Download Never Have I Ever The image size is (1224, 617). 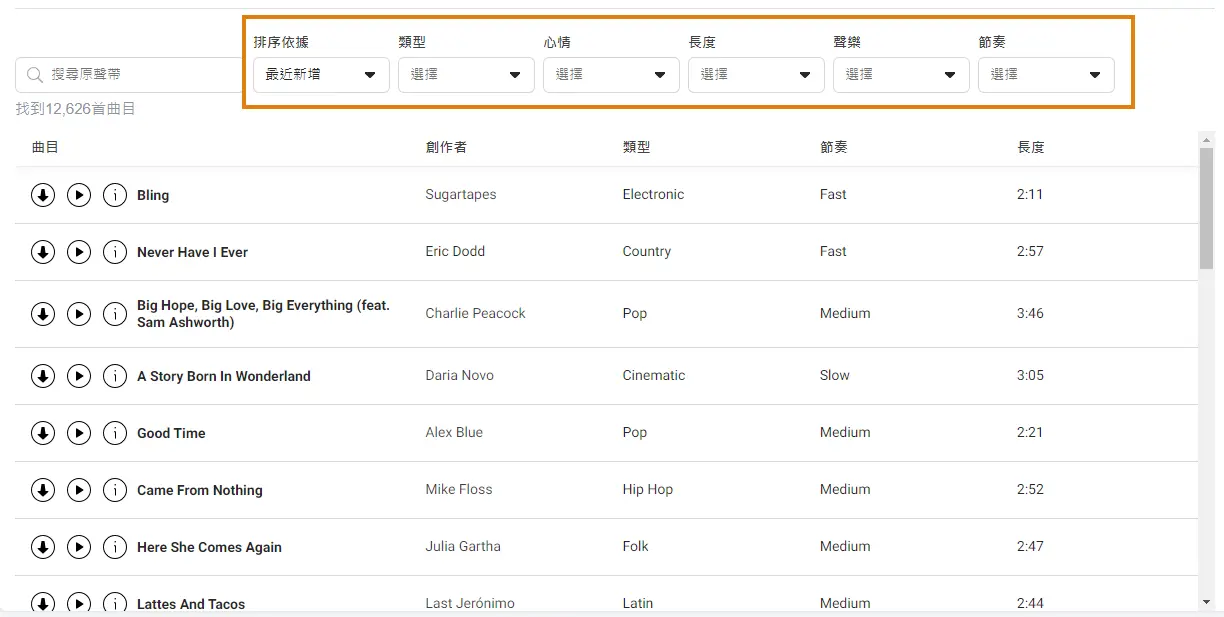pos(43,252)
